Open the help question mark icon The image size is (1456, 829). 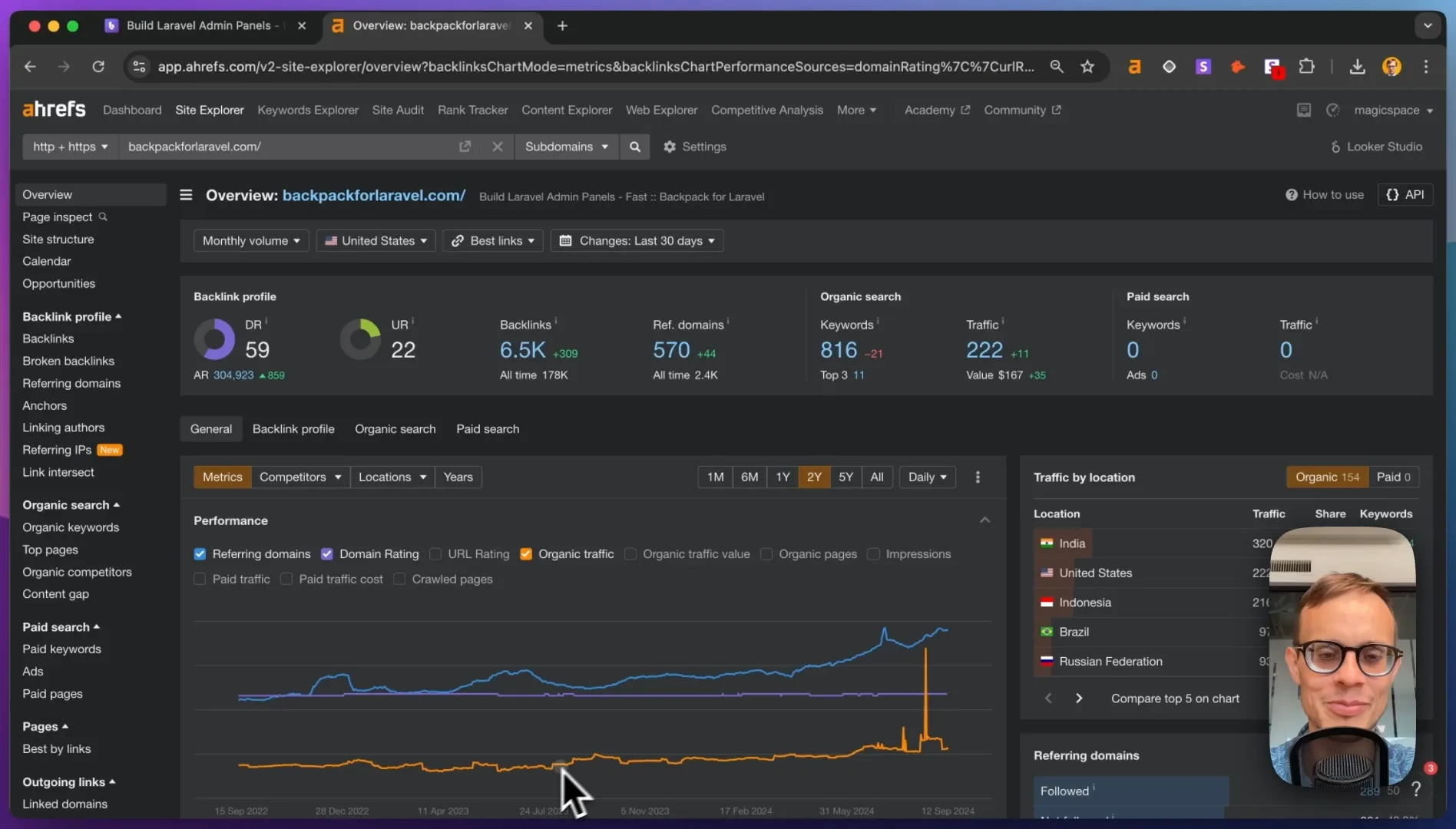pos(1416,789)
